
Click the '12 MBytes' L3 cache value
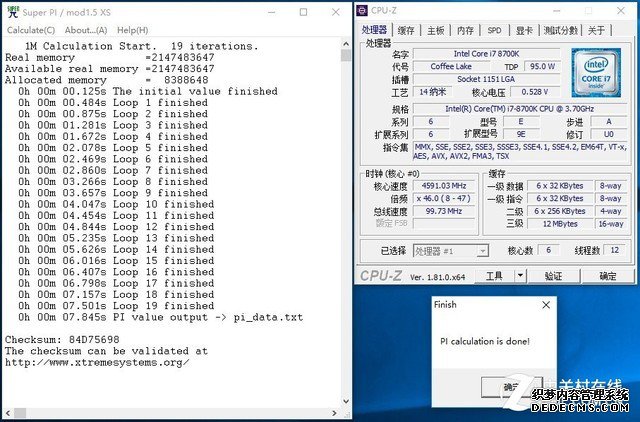[560, 224]
